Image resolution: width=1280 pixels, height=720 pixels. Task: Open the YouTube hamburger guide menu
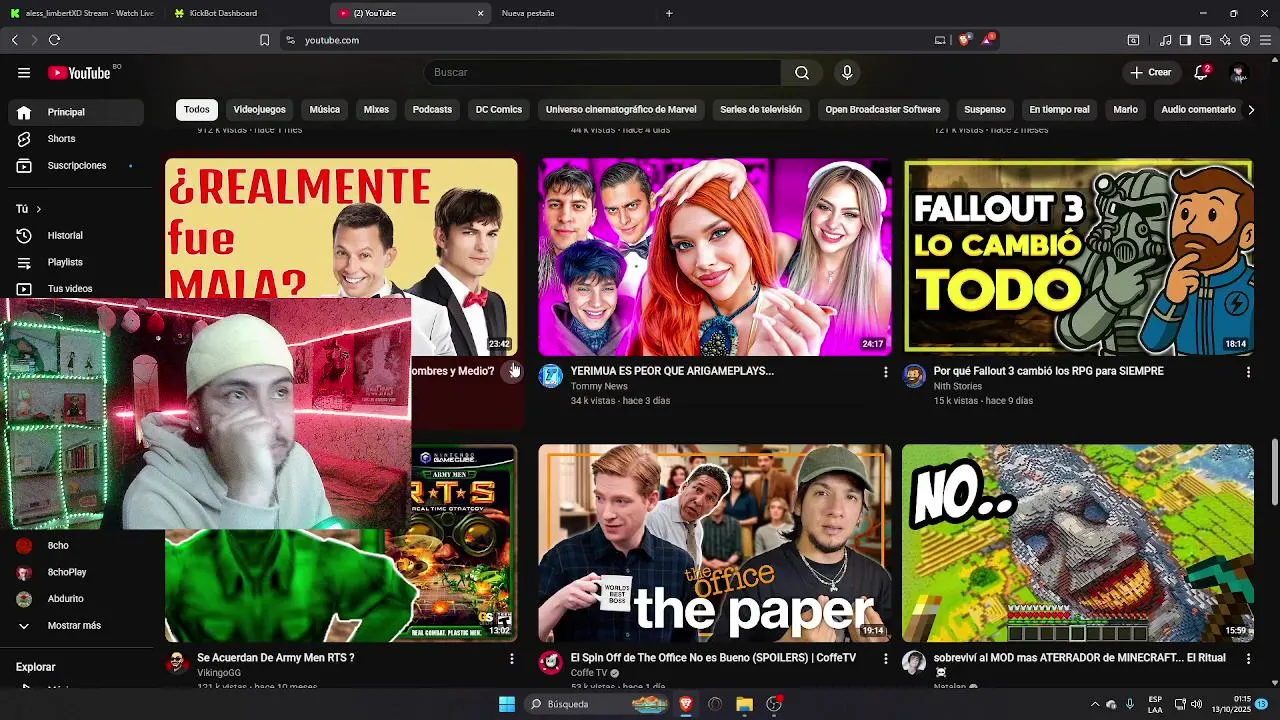[24, 73]
